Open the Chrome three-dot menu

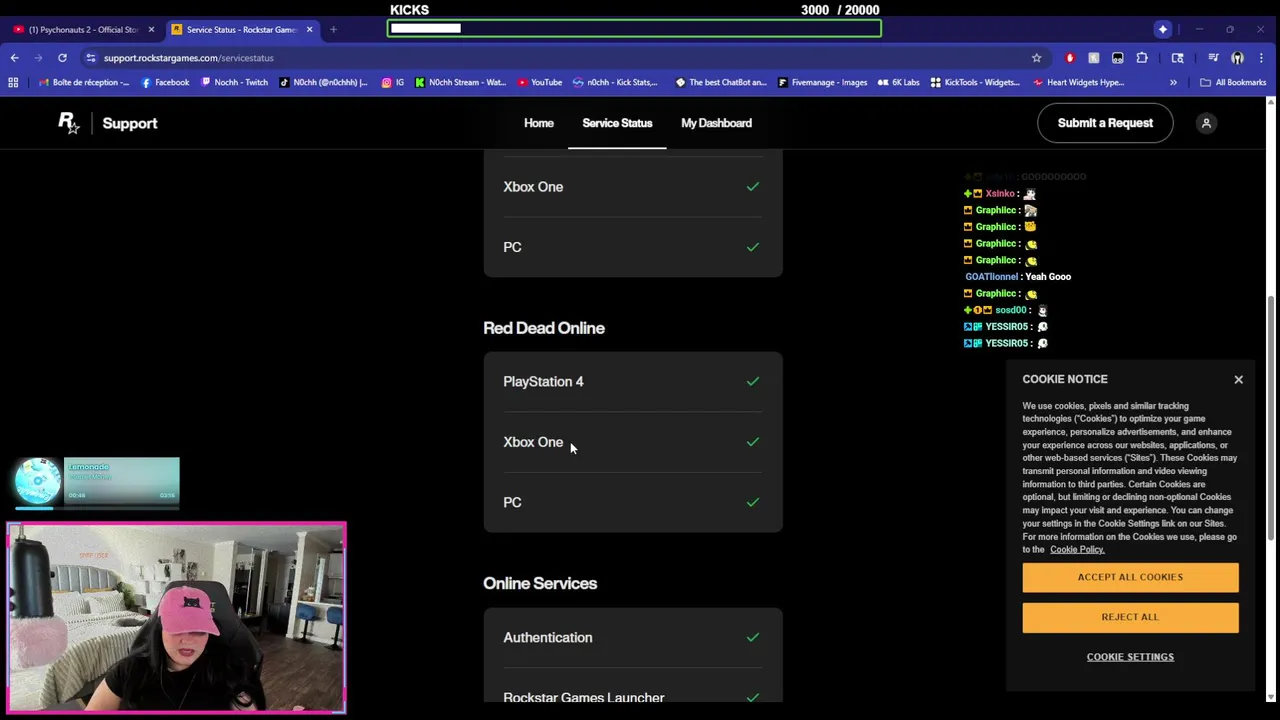coord(1261,58)
